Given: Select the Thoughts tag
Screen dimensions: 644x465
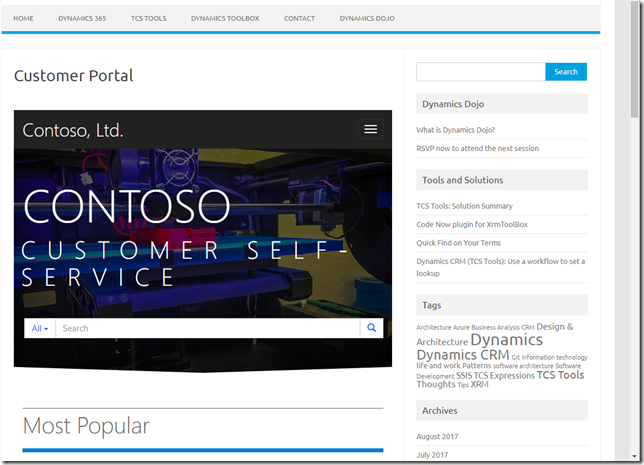Looking at the screenshot, I should coord(436,384).
